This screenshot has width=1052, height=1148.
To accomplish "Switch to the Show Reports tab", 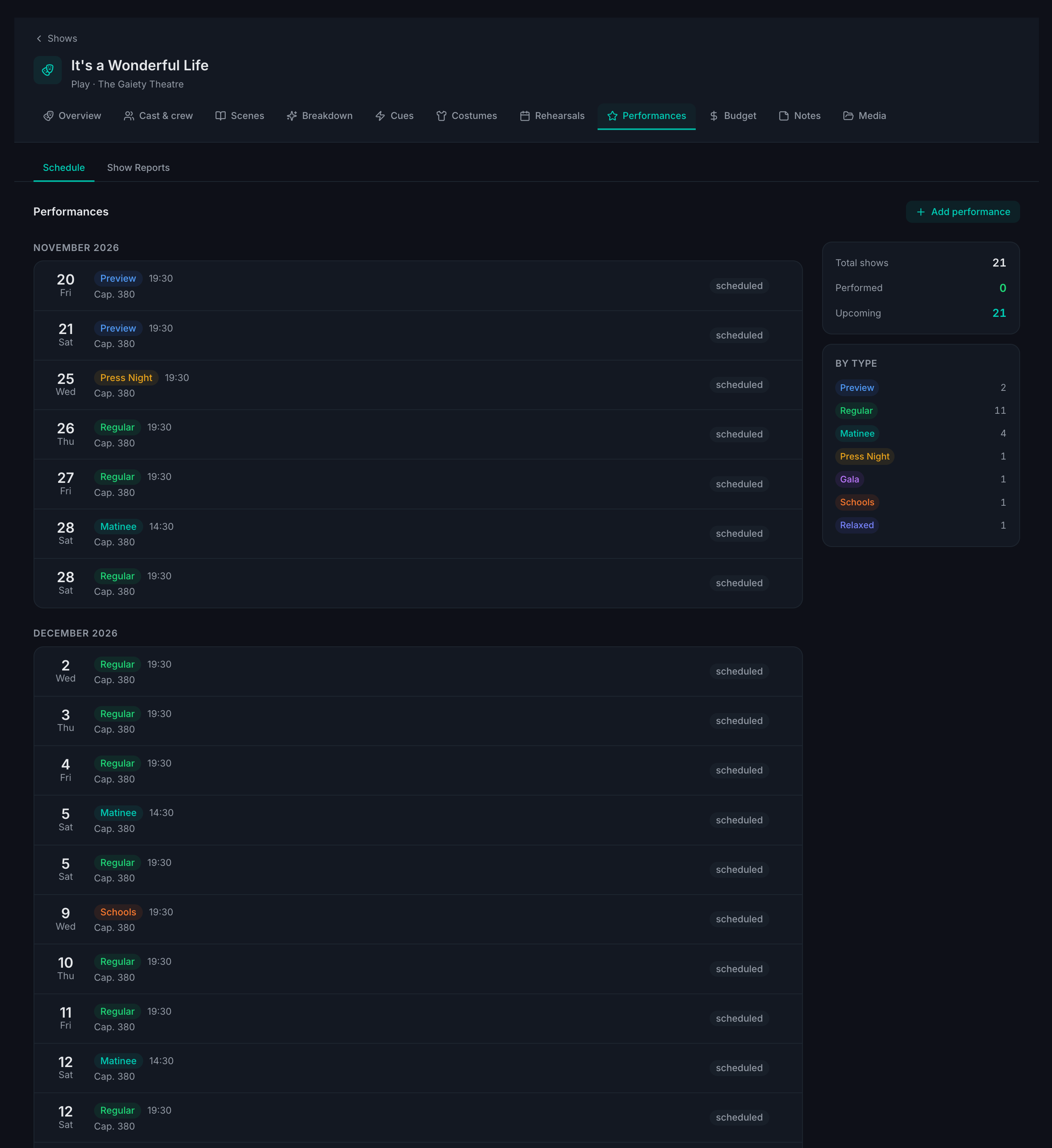I will tap(138, 168).
